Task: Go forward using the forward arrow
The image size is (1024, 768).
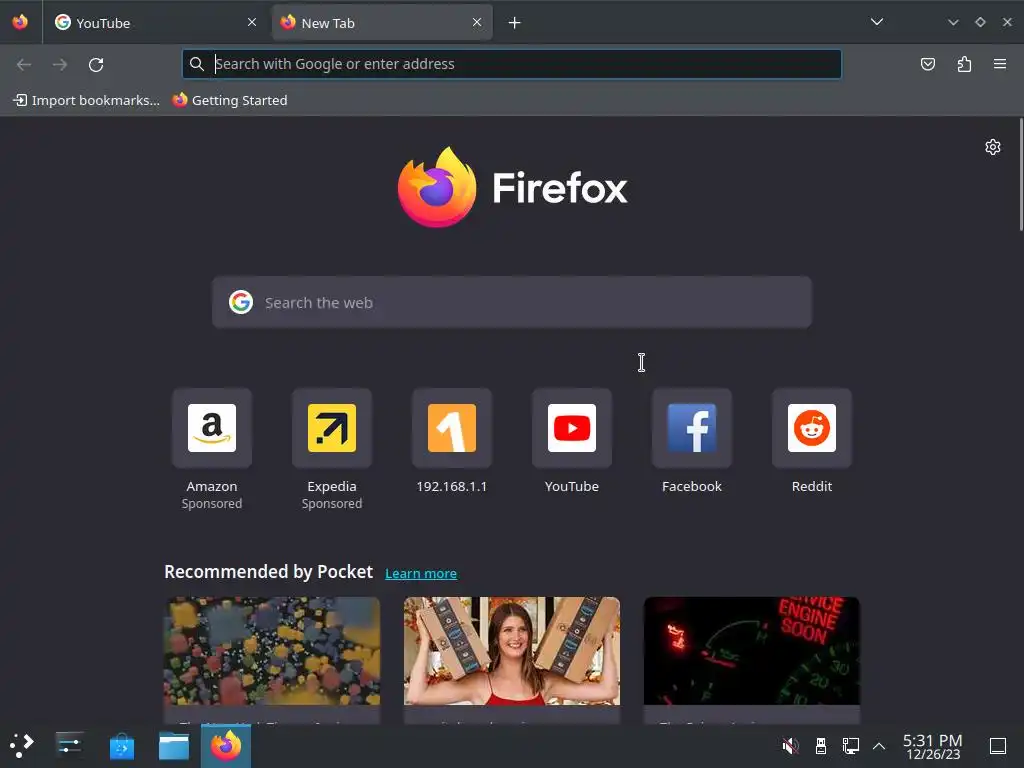Action: click(60, 64)
